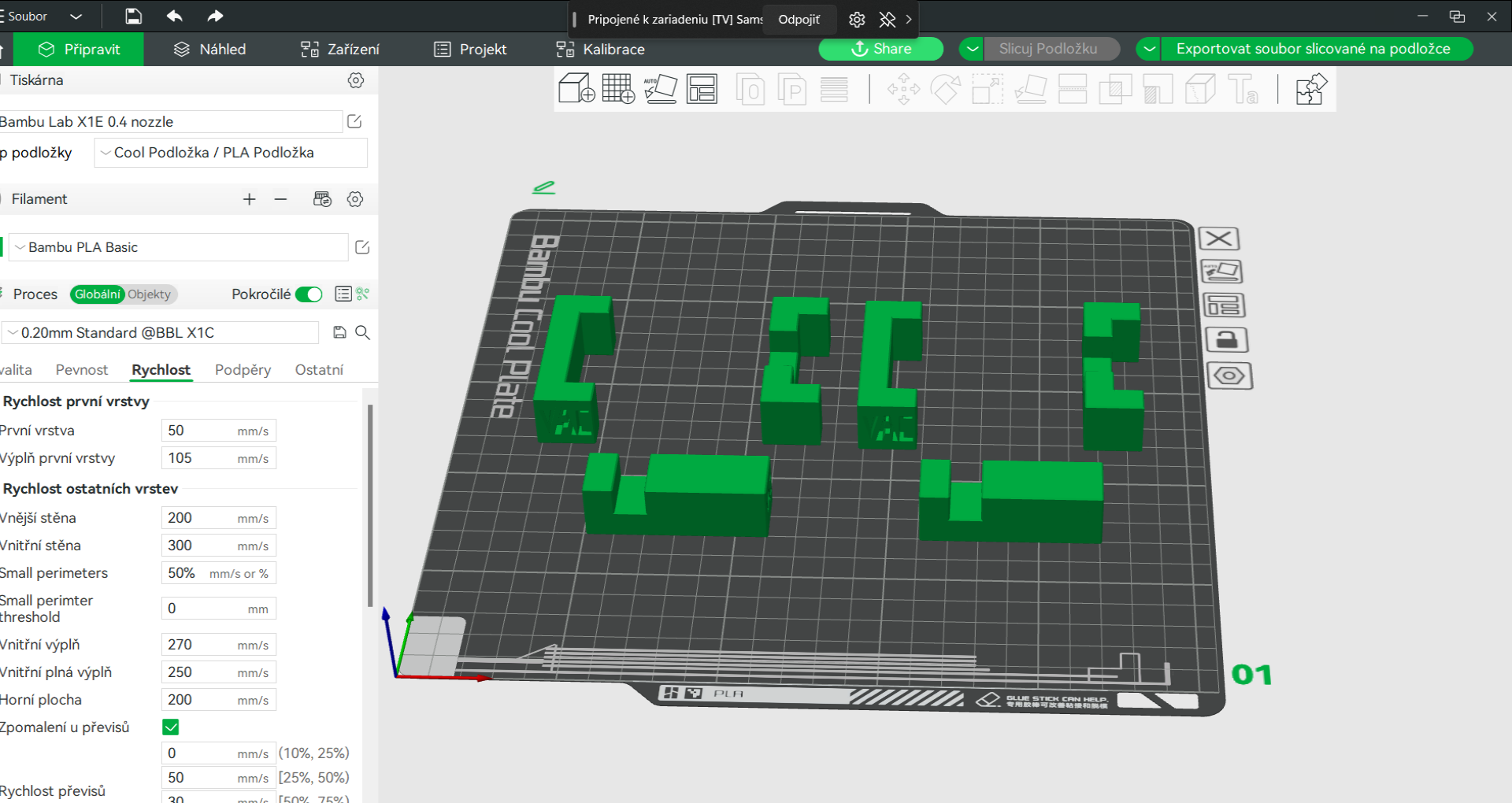The width and height of the screenshot is (1512, 803).
Task: Switch to the Podpěry tab
Action: 243,370
